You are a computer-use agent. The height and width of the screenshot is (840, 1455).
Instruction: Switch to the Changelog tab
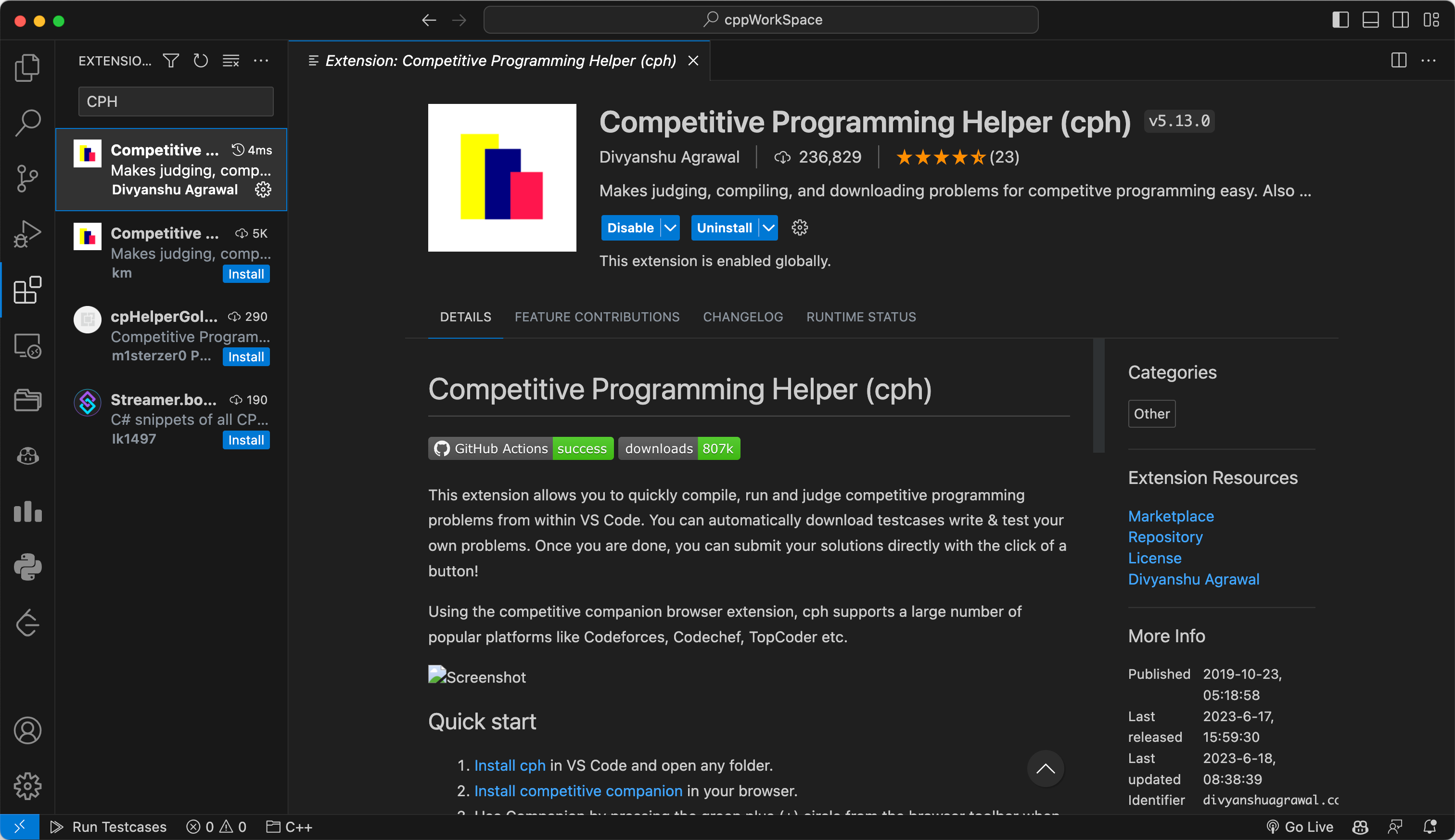pos(742,317)
